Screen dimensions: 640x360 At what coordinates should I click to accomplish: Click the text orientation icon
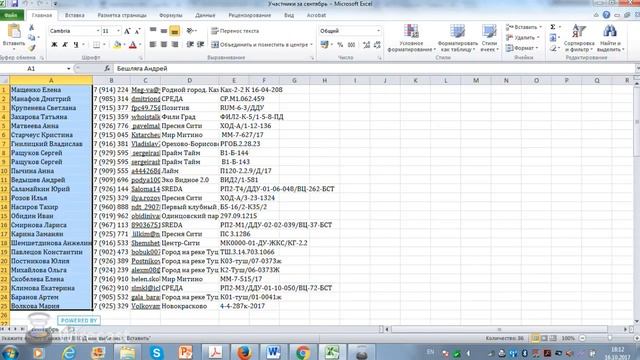[x=190, y=31]
